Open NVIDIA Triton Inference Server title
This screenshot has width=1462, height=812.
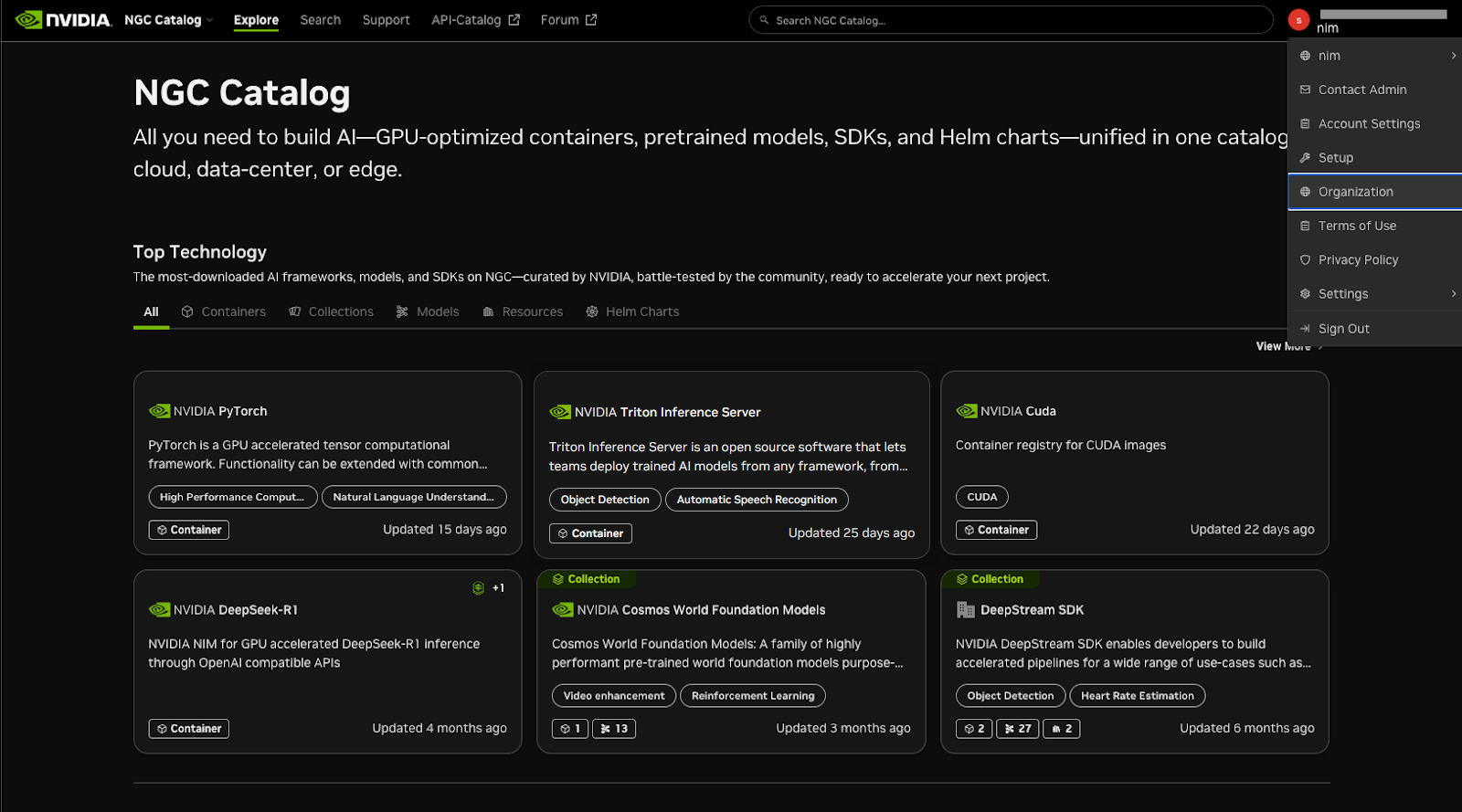click(667, 413)
